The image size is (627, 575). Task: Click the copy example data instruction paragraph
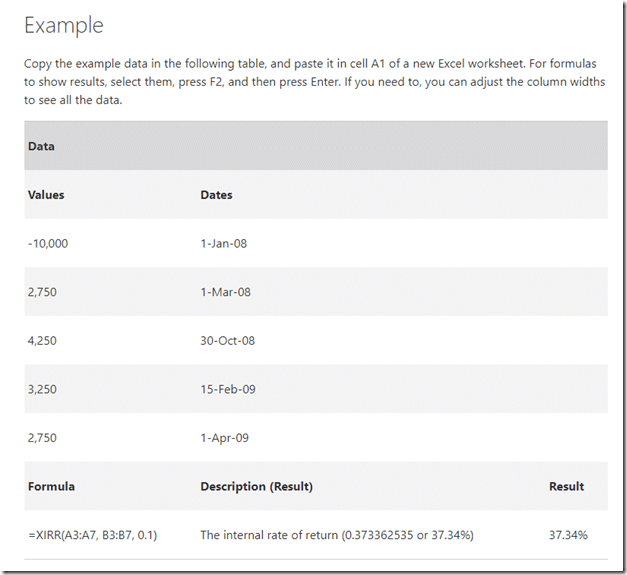click(313, 82)
